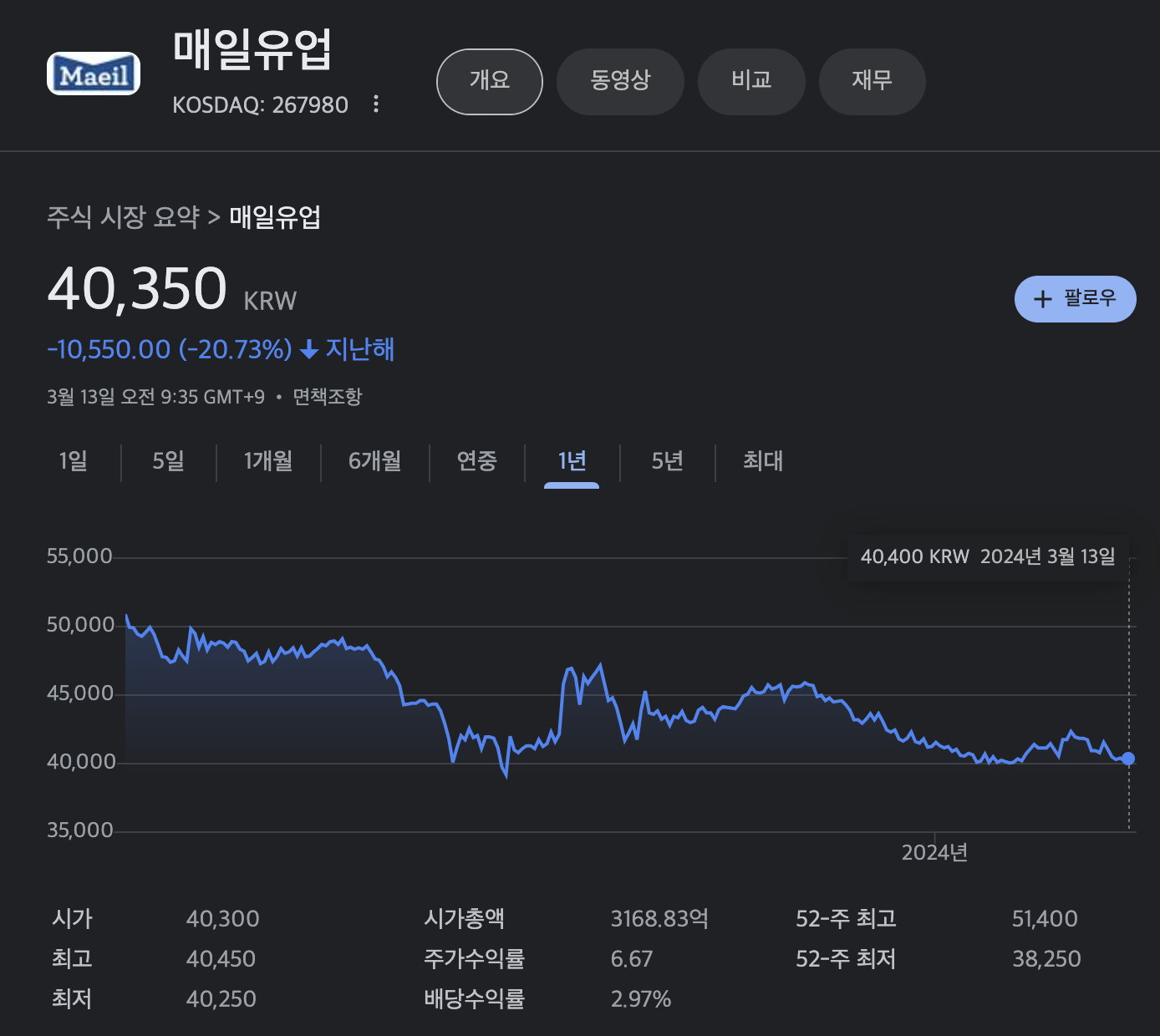Click the 배당수익률 label
This screenshot has height=1036, width=1160.
[x=474, y=999]
